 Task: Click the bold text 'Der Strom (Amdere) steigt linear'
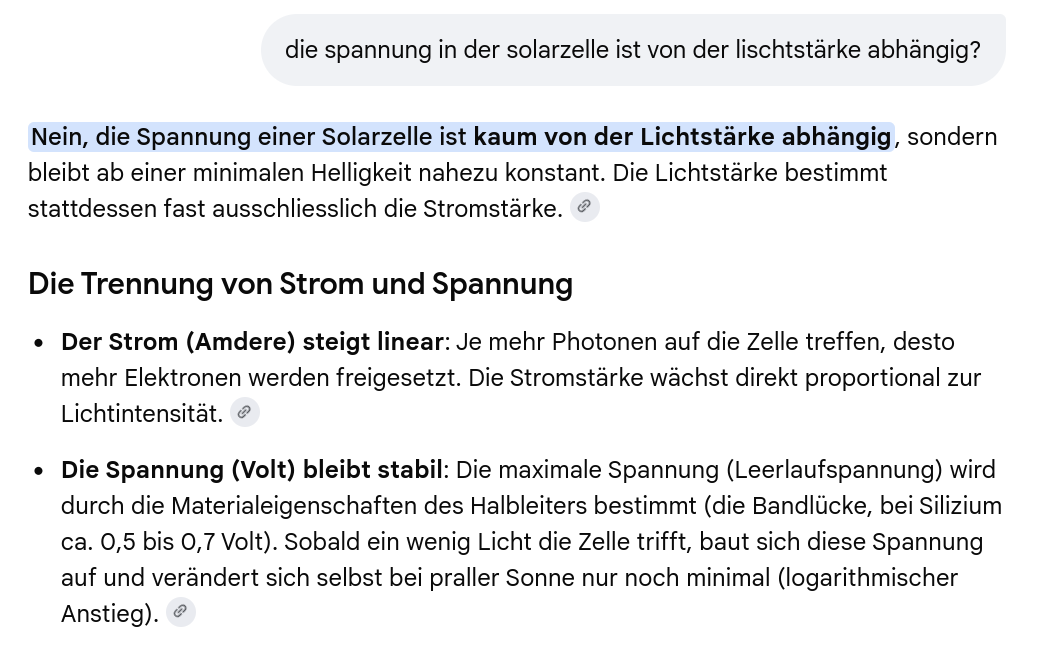click(x=252, y=342)
